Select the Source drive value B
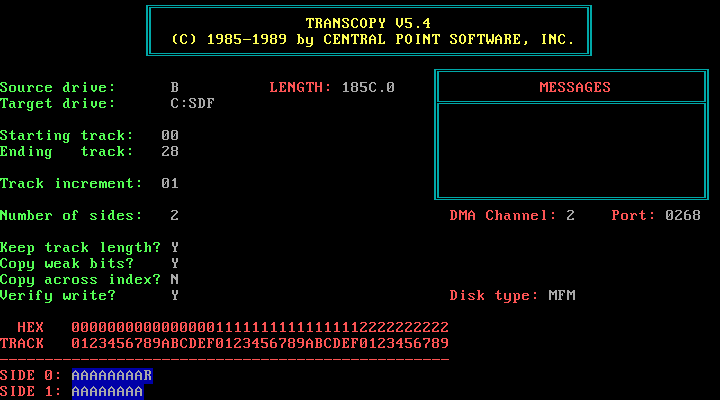Viewport: 720px width, 400px height. click(175, 87)
